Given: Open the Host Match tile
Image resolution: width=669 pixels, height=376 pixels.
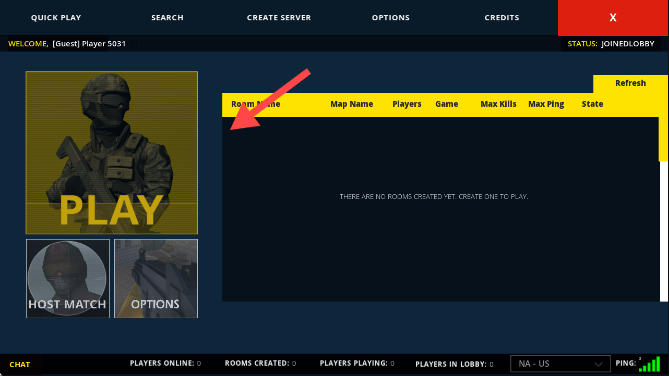Looking at the screenshot, I should coord(68,278).
